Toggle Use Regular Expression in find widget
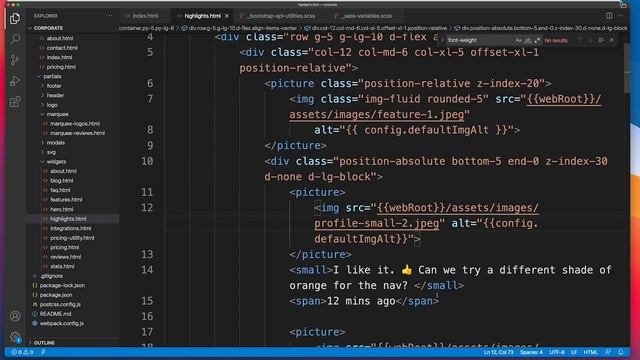640x360 pixels. [537, 40]
